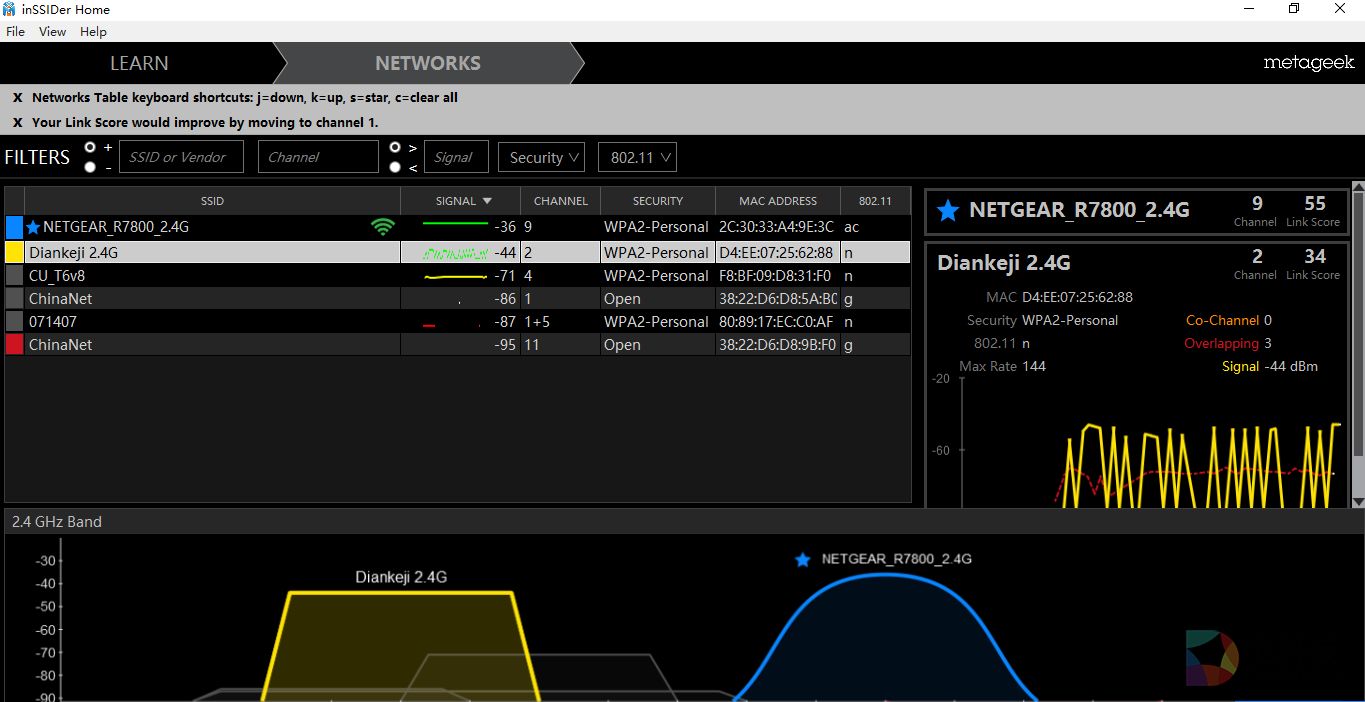The width and height of the screenshot is (1365, 702).
Task: Click the MAC ADDRESS column header
Action: [777, 201]
